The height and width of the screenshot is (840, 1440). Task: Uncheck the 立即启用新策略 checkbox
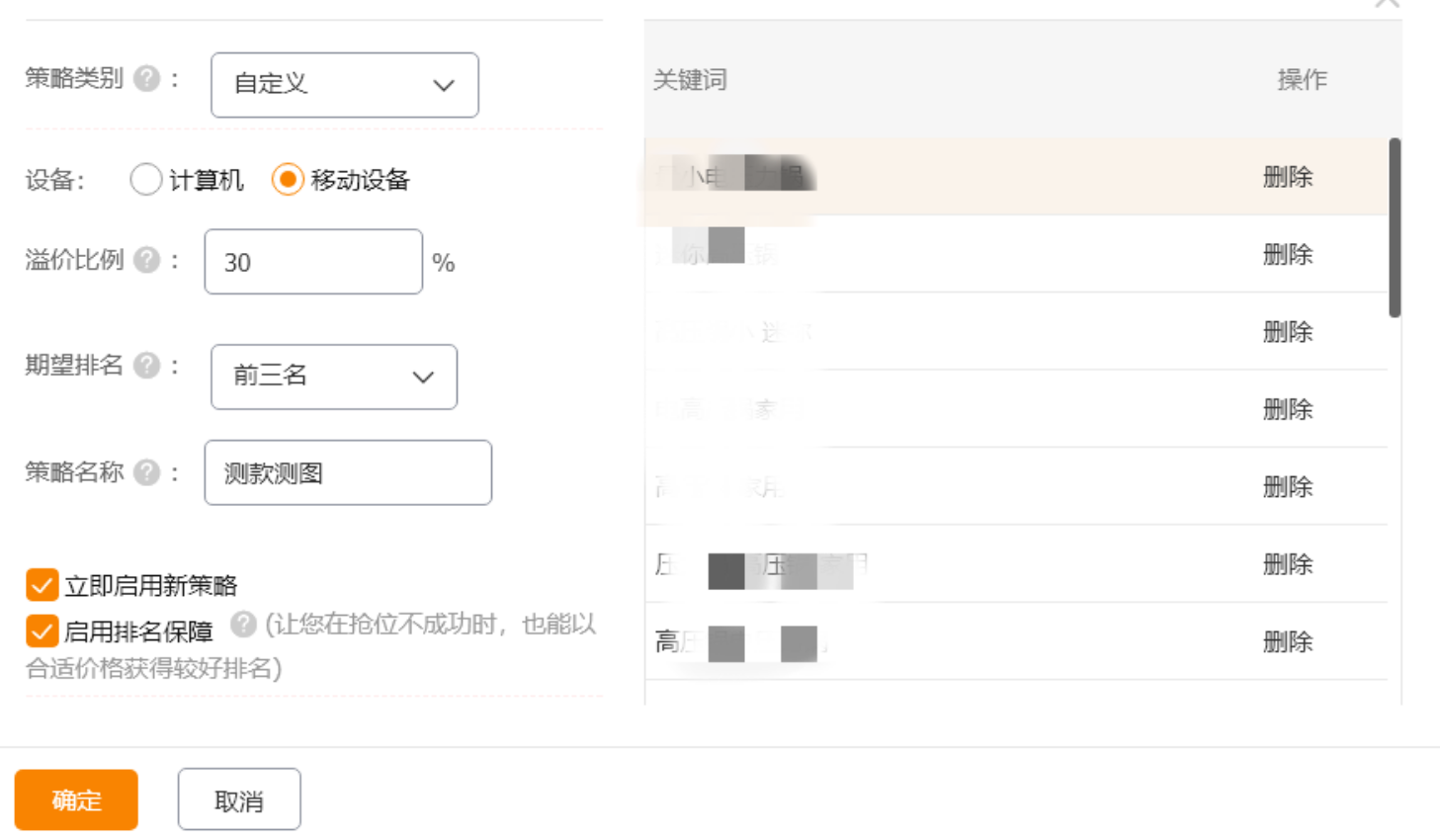point(42,585)
